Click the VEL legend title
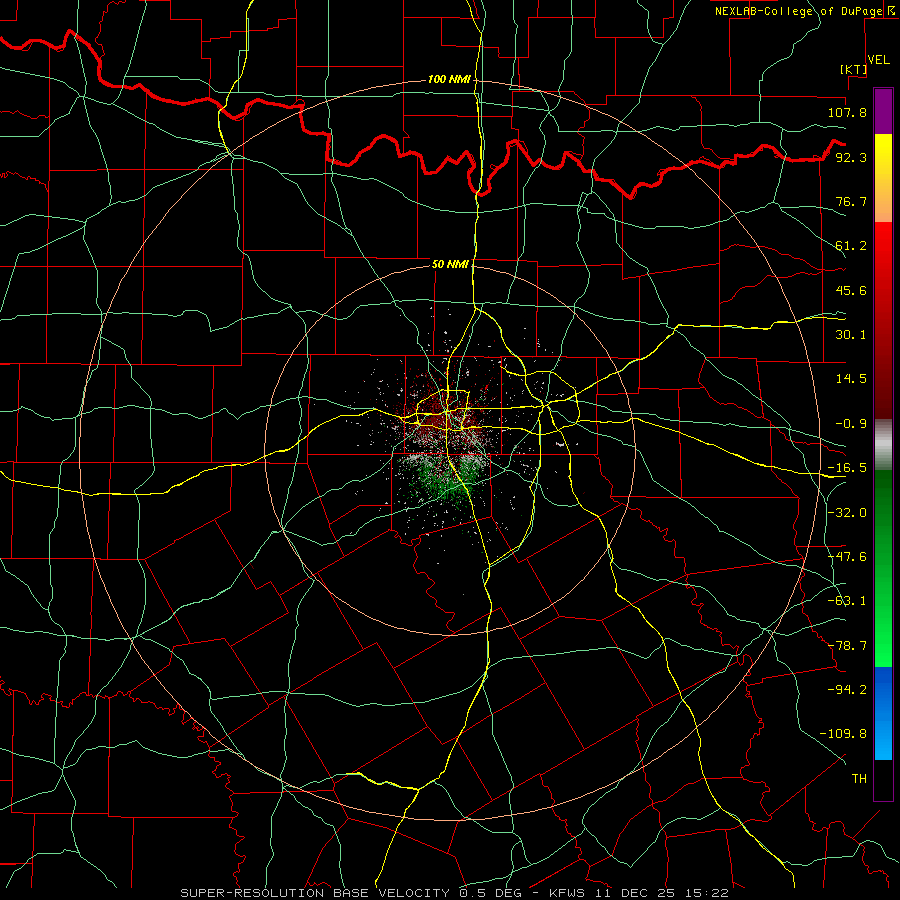The width and height of the screenshot is (900, 900). coord(878,60)
